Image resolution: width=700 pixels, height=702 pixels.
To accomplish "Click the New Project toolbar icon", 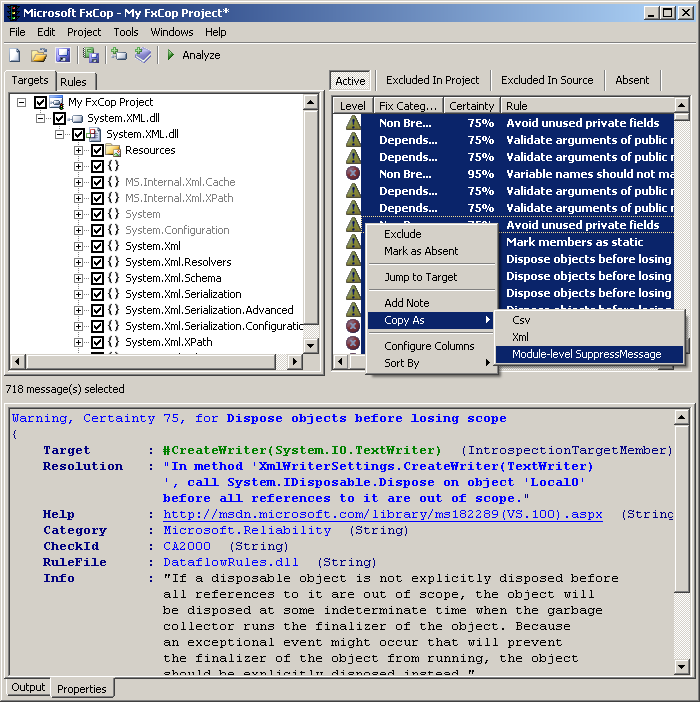I will (15, 55).
